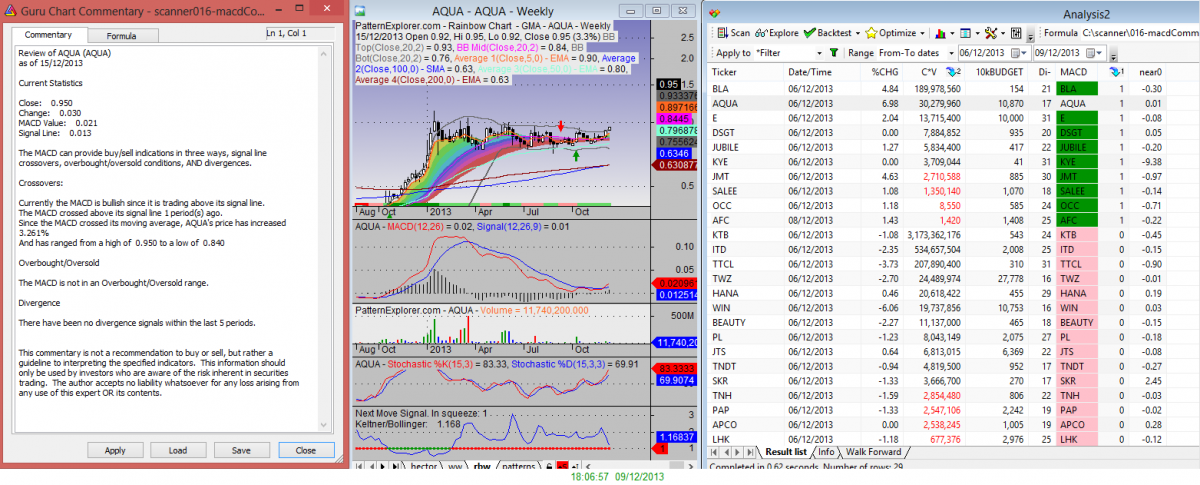The height and width of the screenshot is (485, 1200).
Task: Click the Apply button
Action: [115, 450]
